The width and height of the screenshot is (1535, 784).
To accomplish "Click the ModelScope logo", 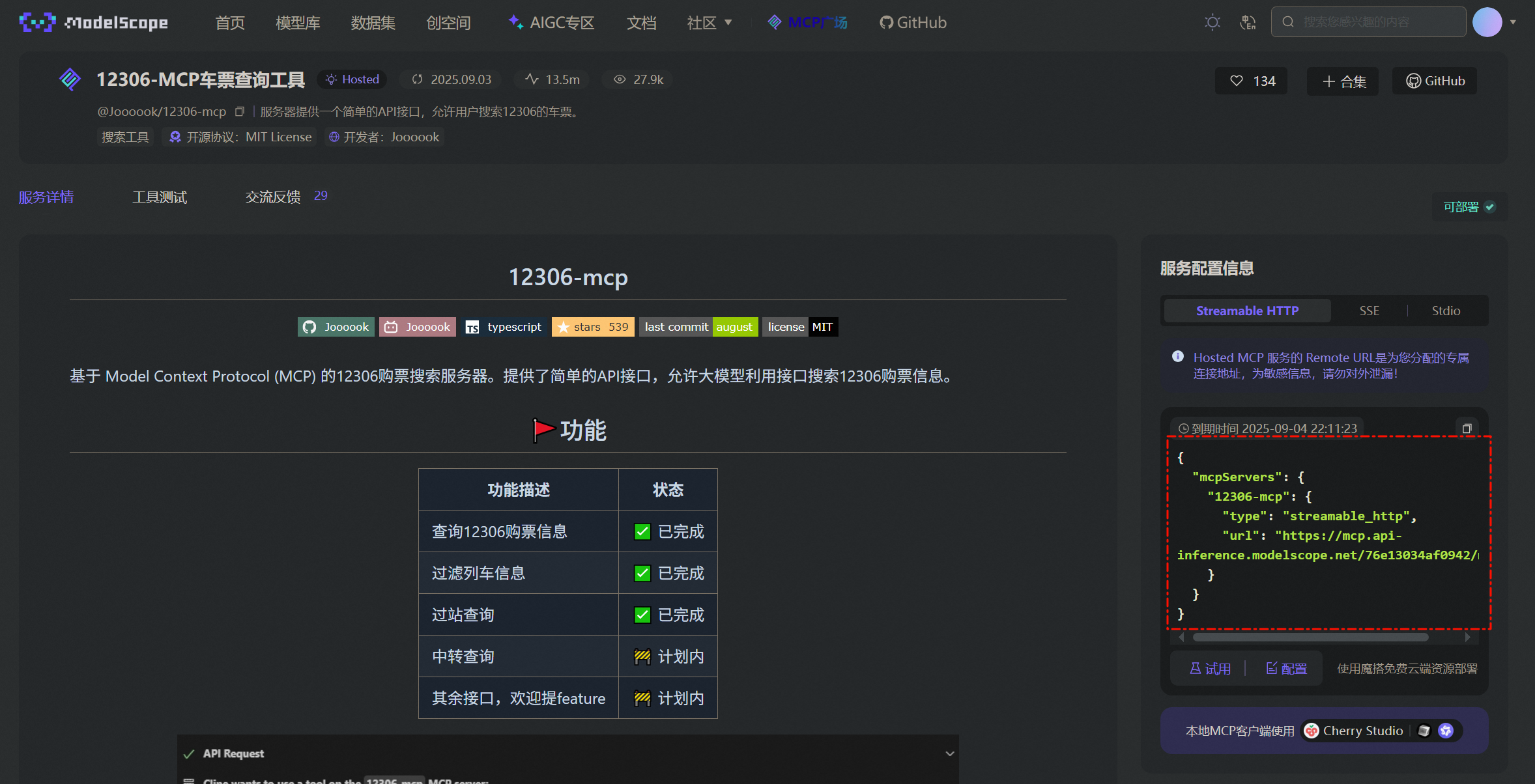I will (93, 23).
